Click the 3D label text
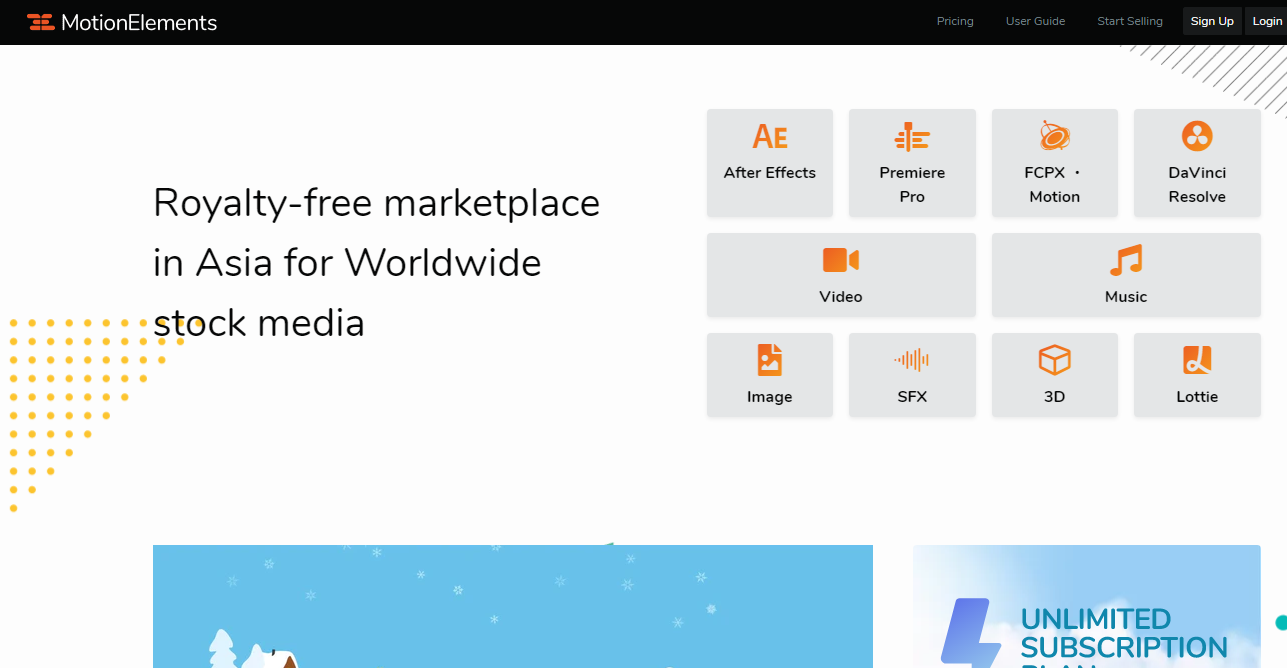Screen dimensions: 1287x668 click(x=1055, y=397)
